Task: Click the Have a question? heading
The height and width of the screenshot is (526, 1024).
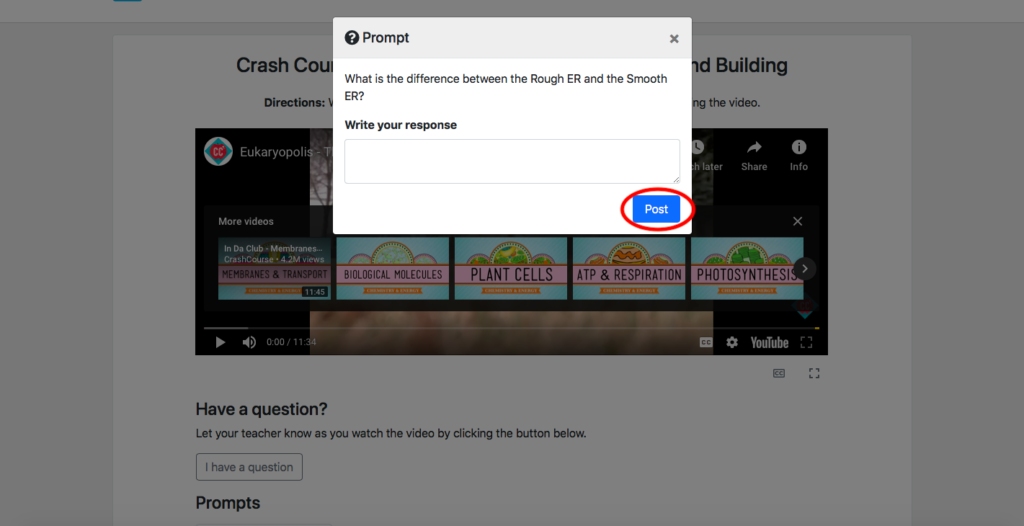Action: click(x=261, y=409)
